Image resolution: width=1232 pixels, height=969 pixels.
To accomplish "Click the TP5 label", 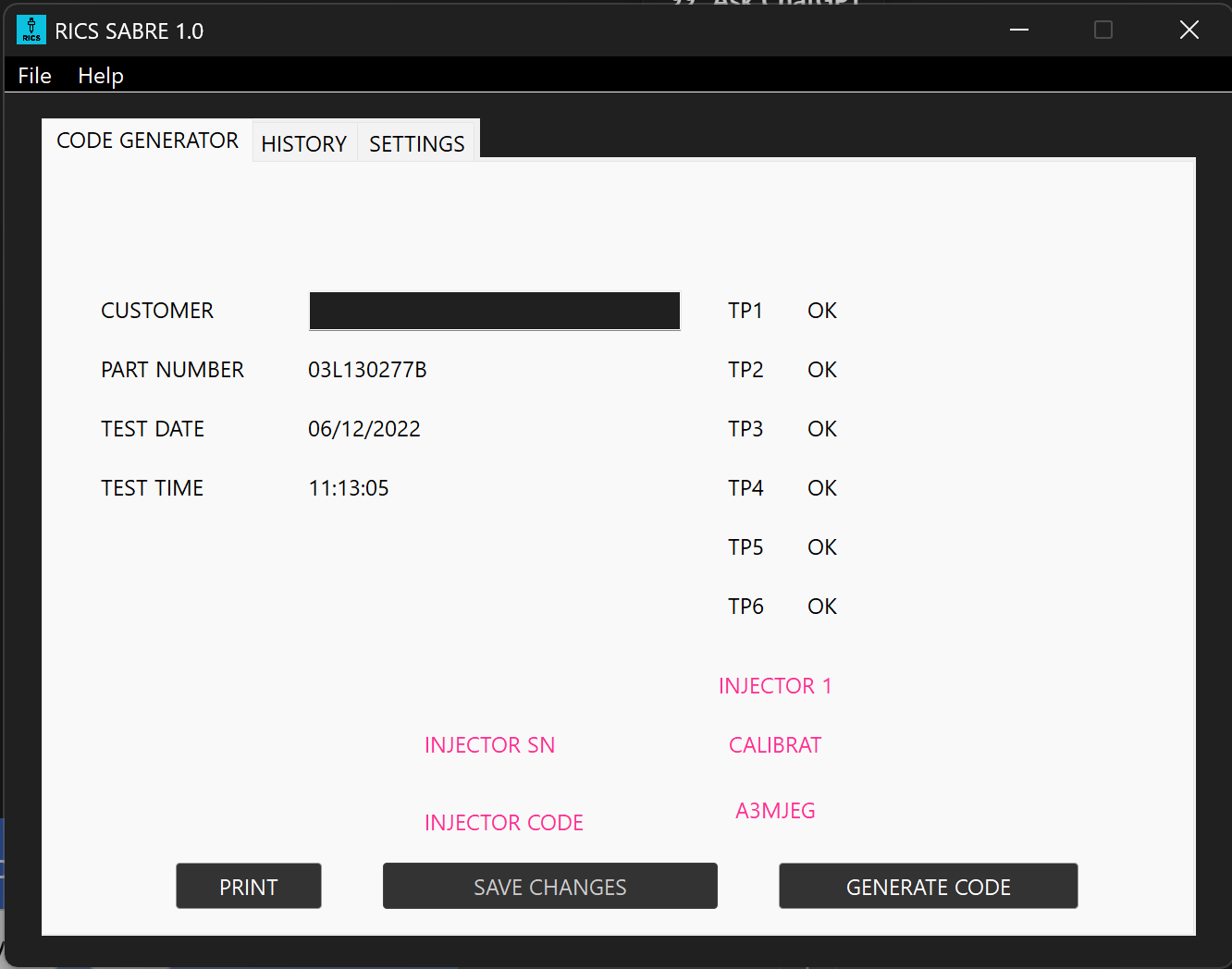I will (x=745, y=547).
